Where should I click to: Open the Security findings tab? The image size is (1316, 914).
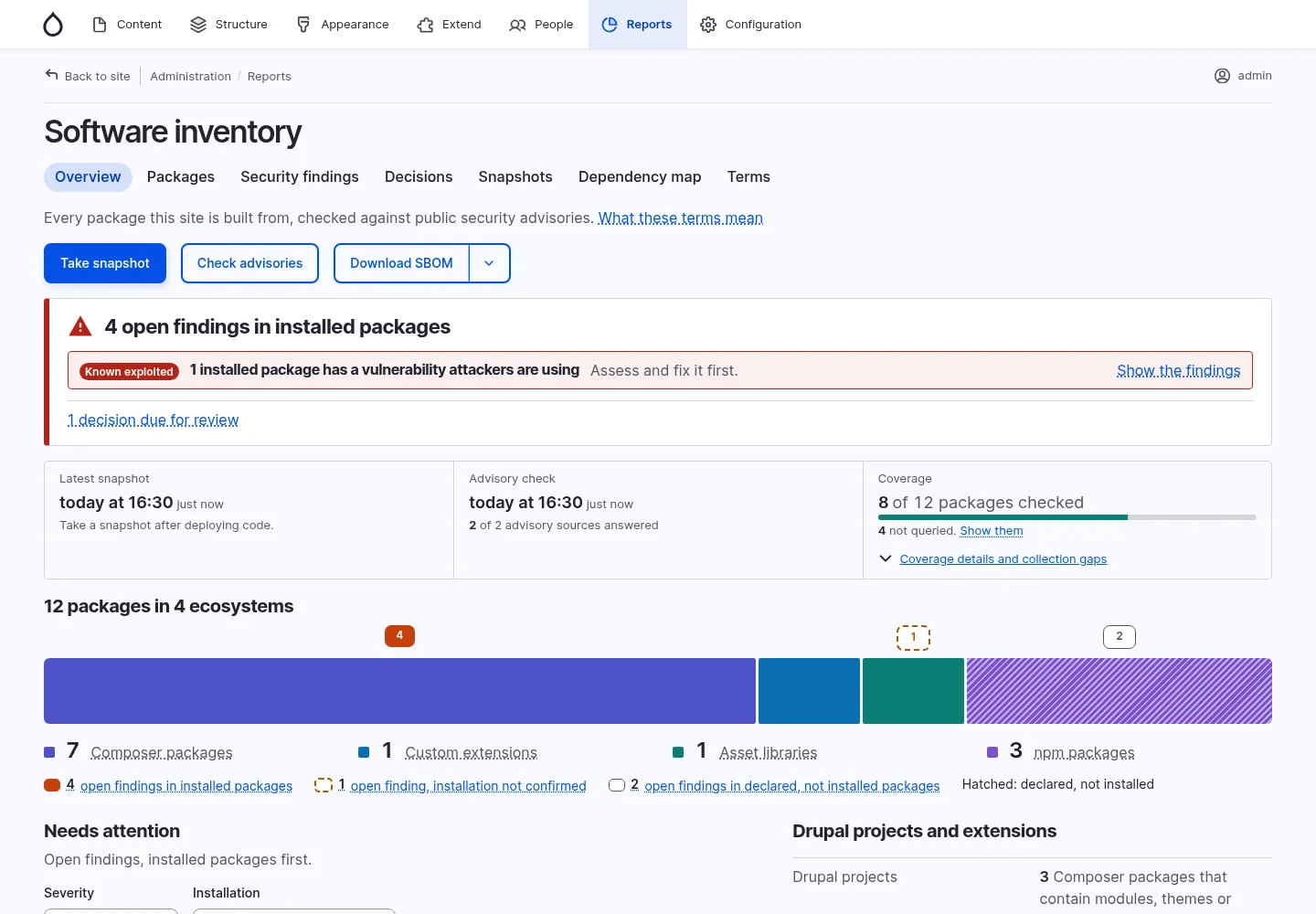coord(300,177)
